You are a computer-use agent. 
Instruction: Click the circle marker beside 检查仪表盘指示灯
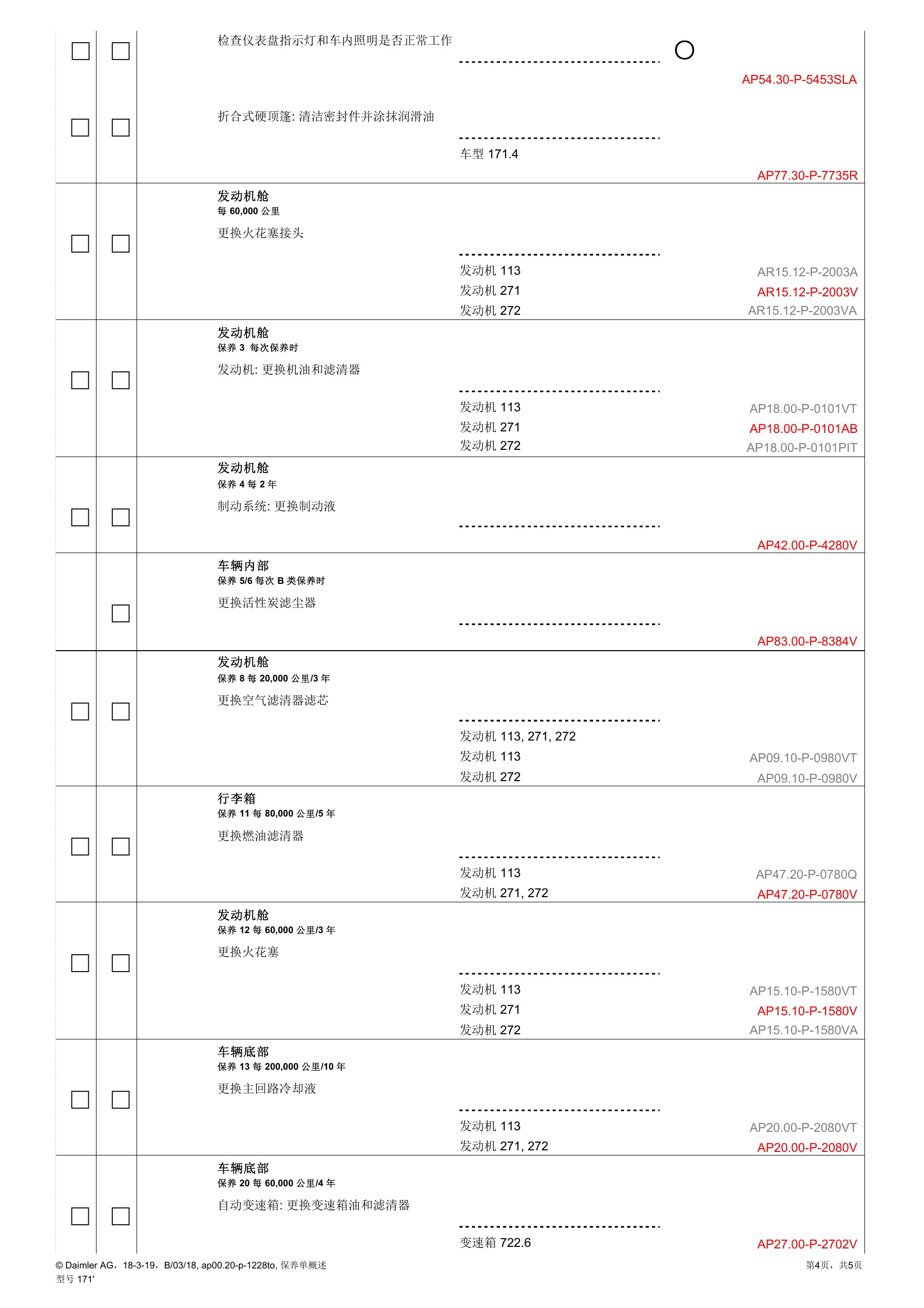[x=684, y=50]
